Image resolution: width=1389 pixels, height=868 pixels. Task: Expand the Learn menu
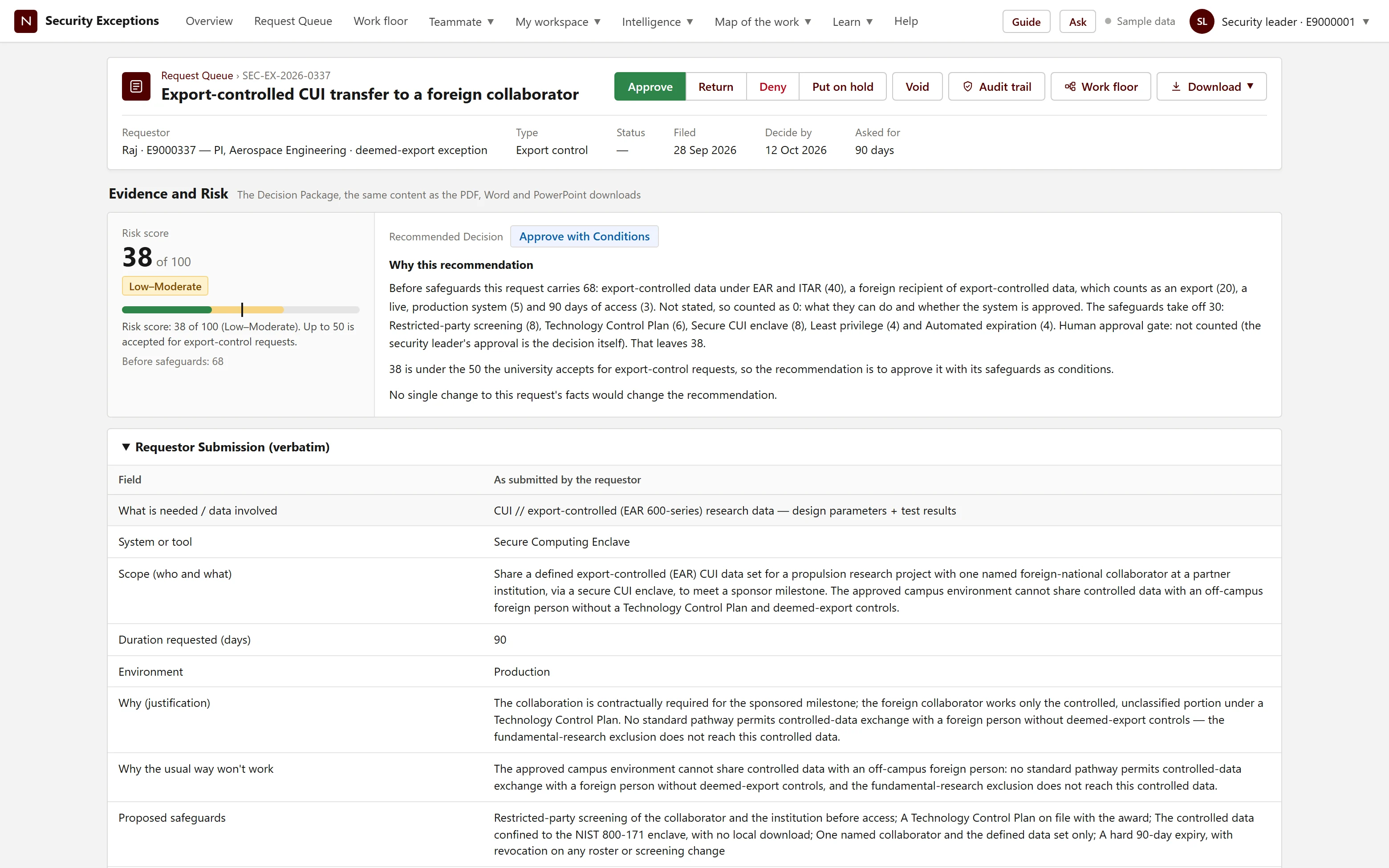853,22
